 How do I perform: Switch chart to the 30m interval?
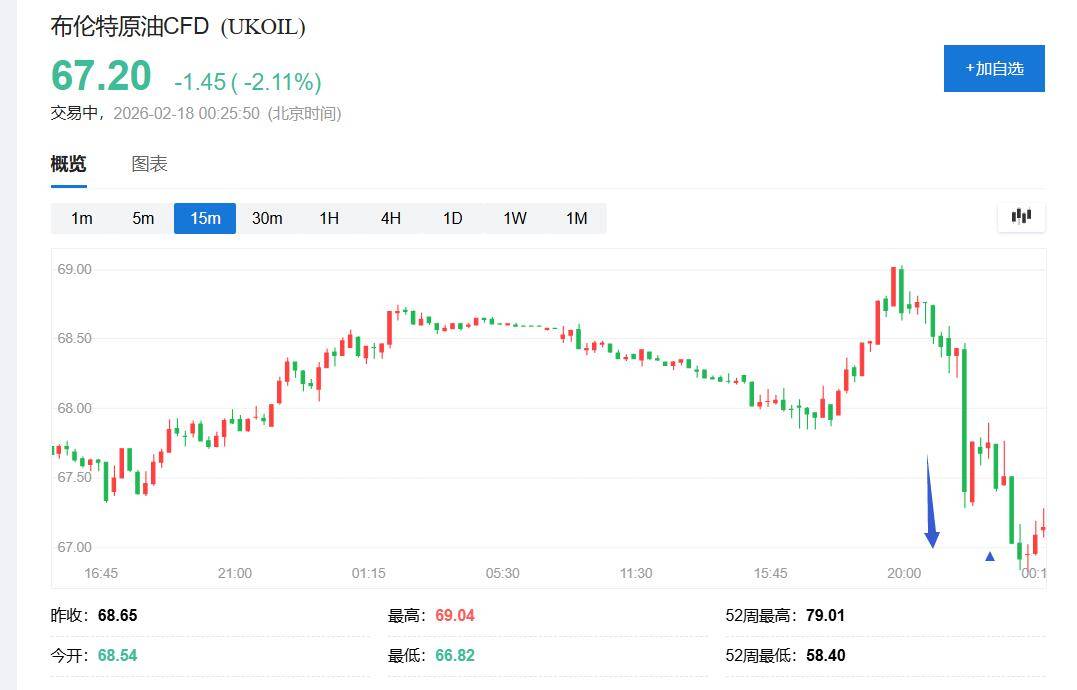click(x=267, y=218)
